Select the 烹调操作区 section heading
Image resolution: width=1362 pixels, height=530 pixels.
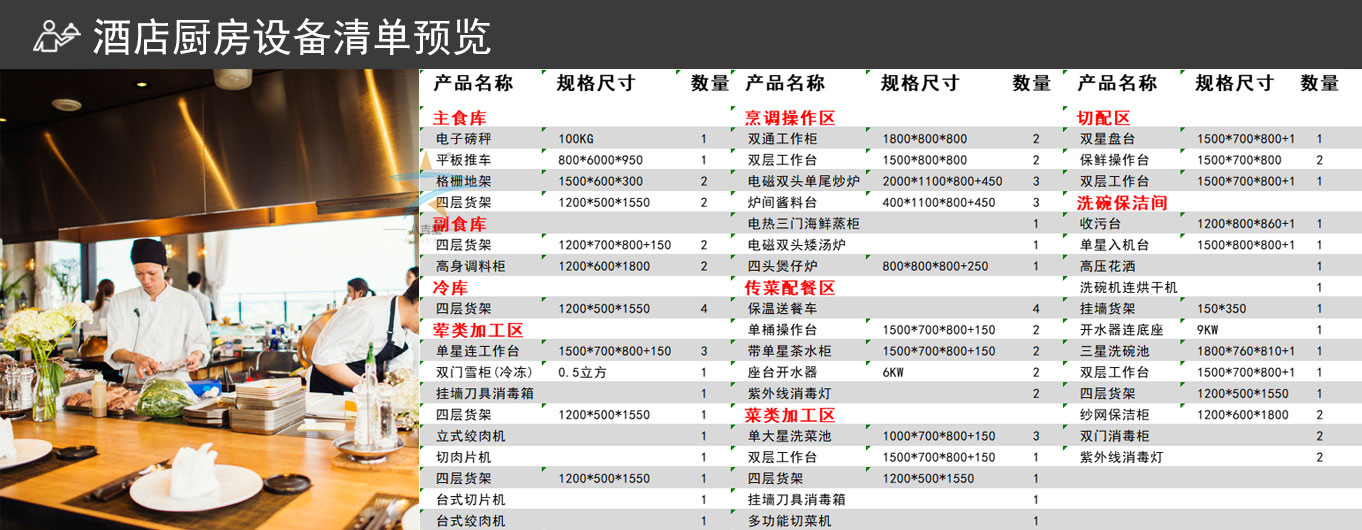(790, 118)
